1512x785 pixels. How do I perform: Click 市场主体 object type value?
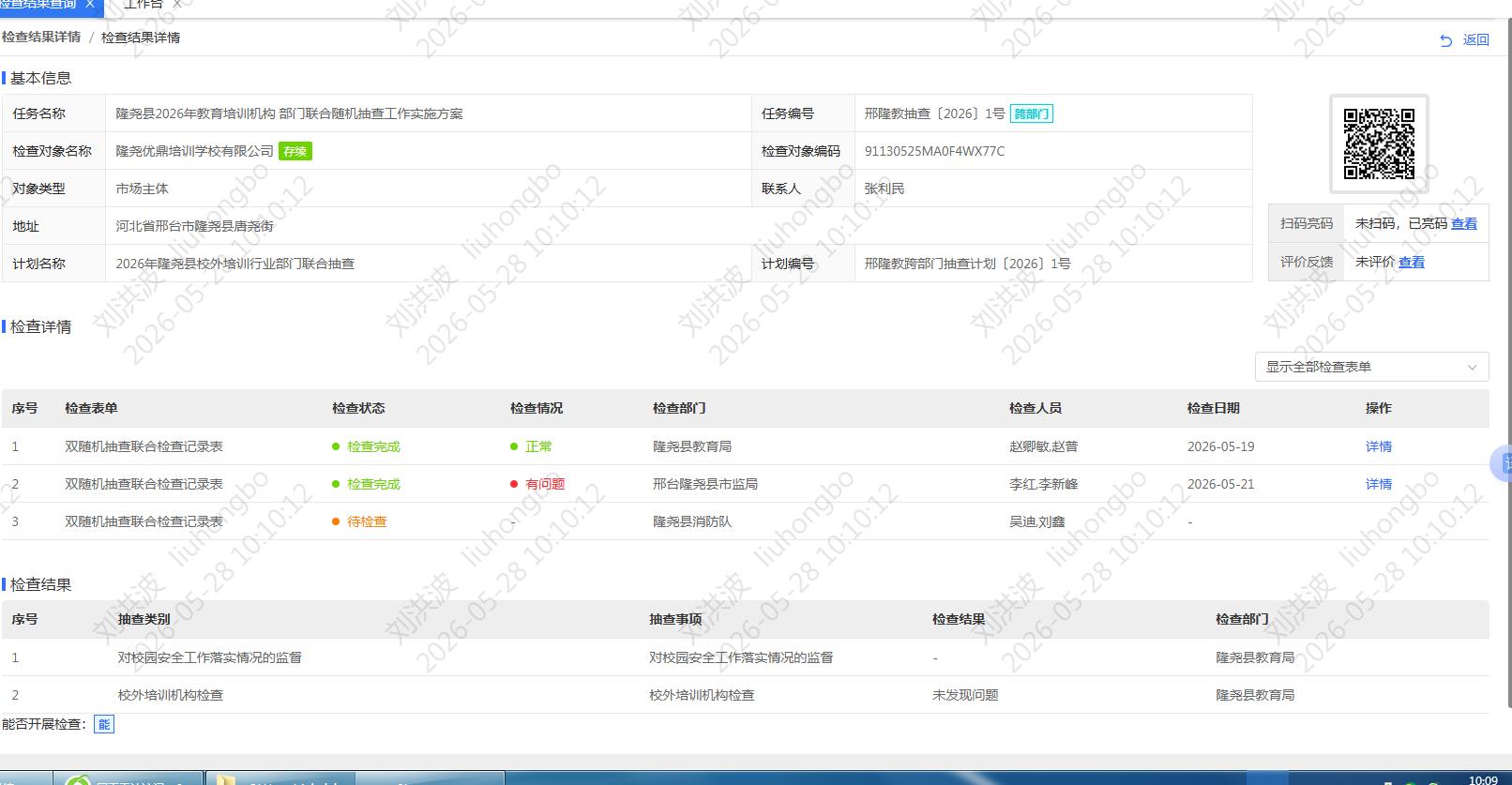pyautogui.click(x=142, y=189)
